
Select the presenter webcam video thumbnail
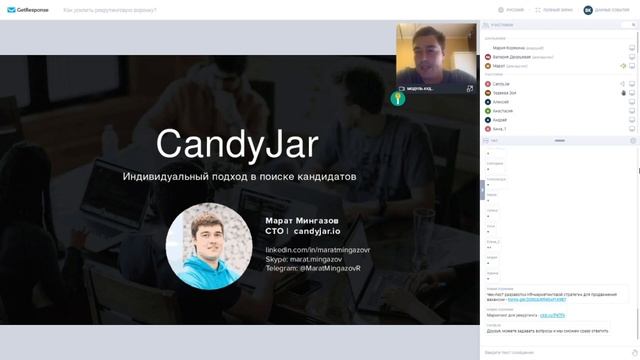(x=436, y=58)
